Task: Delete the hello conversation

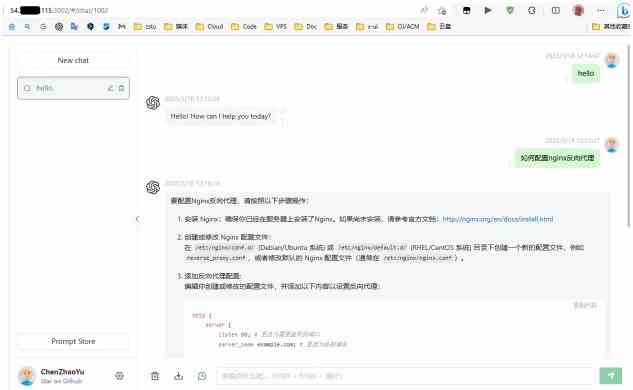Action: pos(121,88)
